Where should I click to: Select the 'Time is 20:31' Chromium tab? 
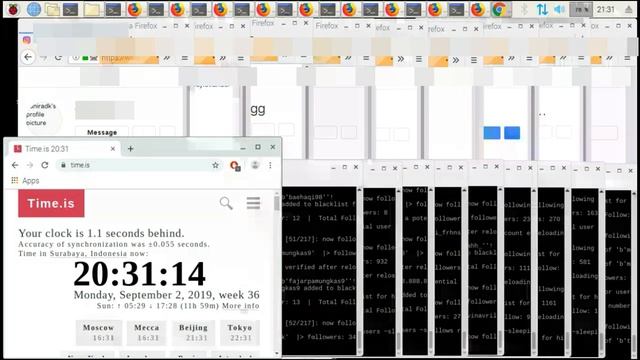(x=64, y=149)
